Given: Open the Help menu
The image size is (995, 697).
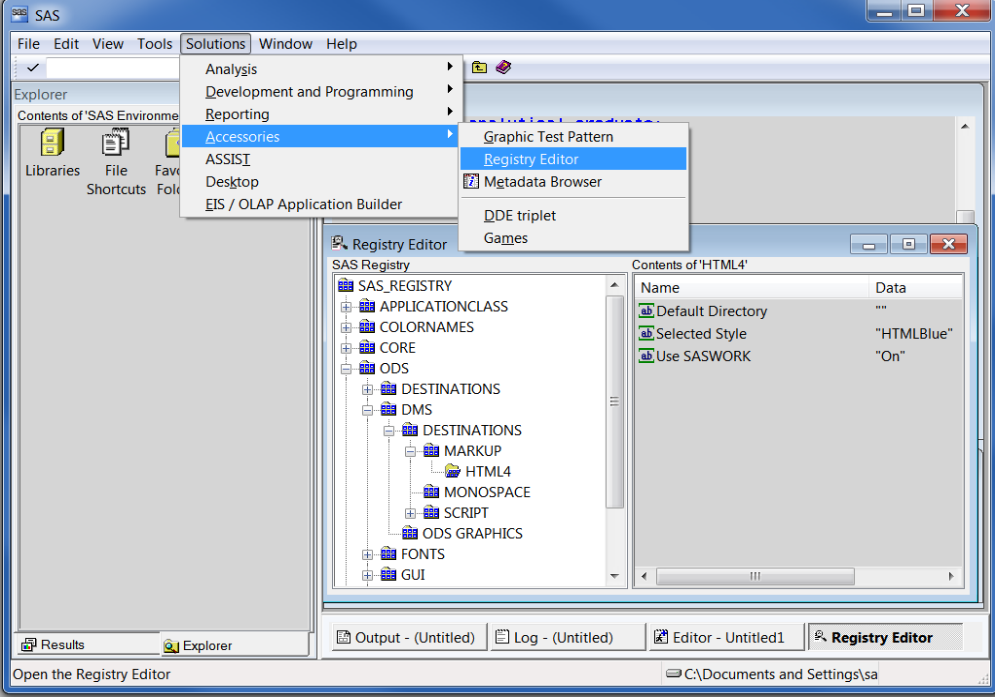Looking at the screenshot, I should 341,43.
